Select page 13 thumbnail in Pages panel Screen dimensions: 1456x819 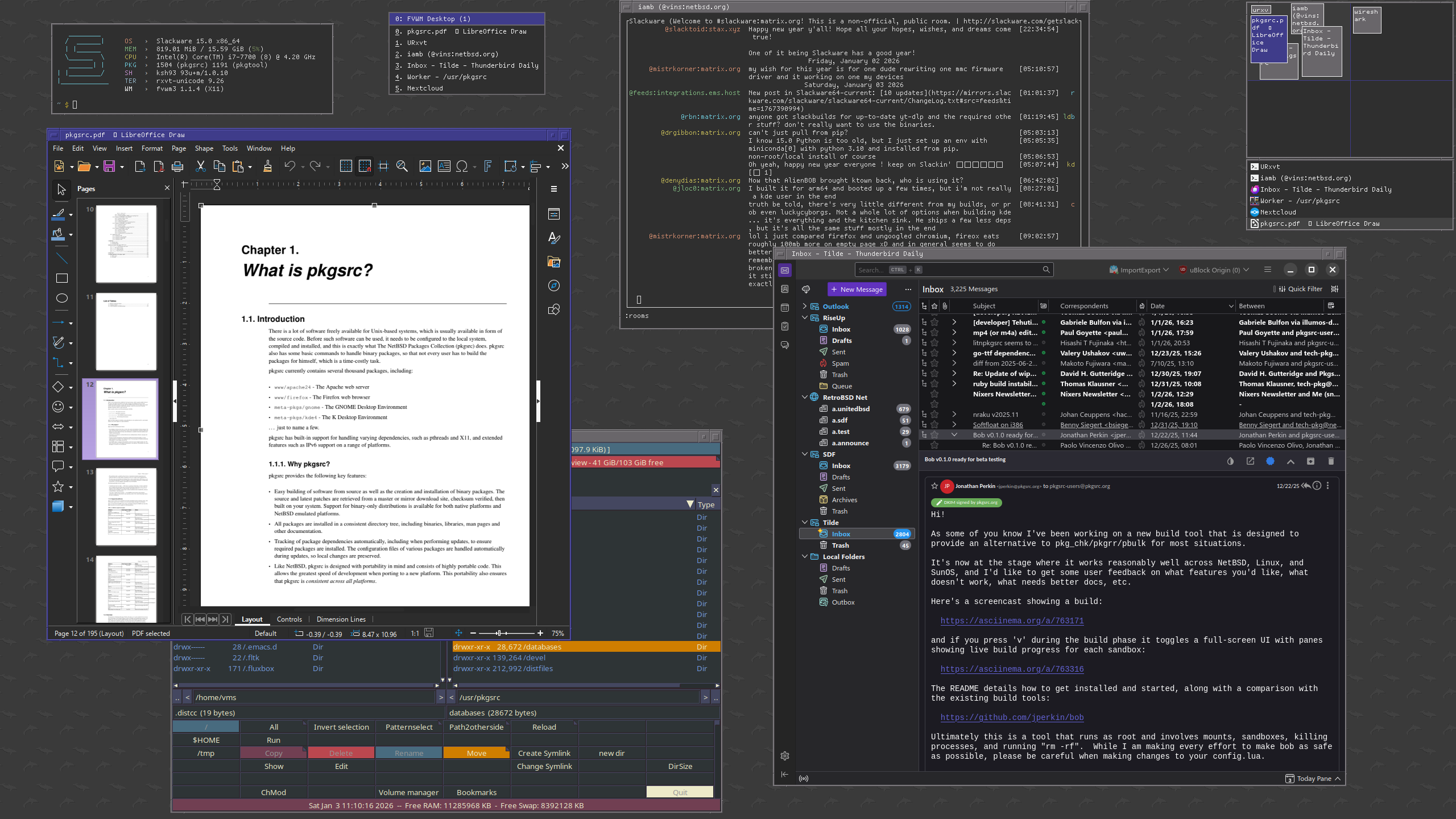tap(126, 506)
